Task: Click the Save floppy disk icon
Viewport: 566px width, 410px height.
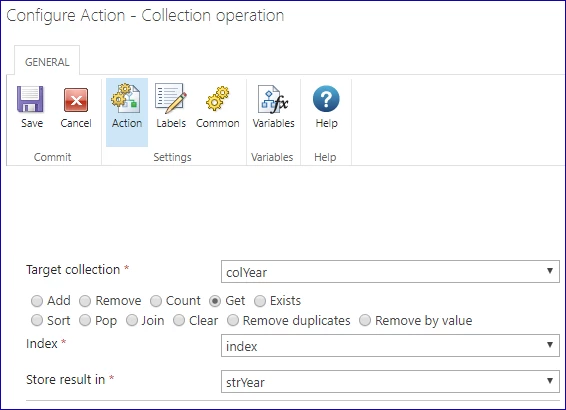Action: click(x=31, y=99)
